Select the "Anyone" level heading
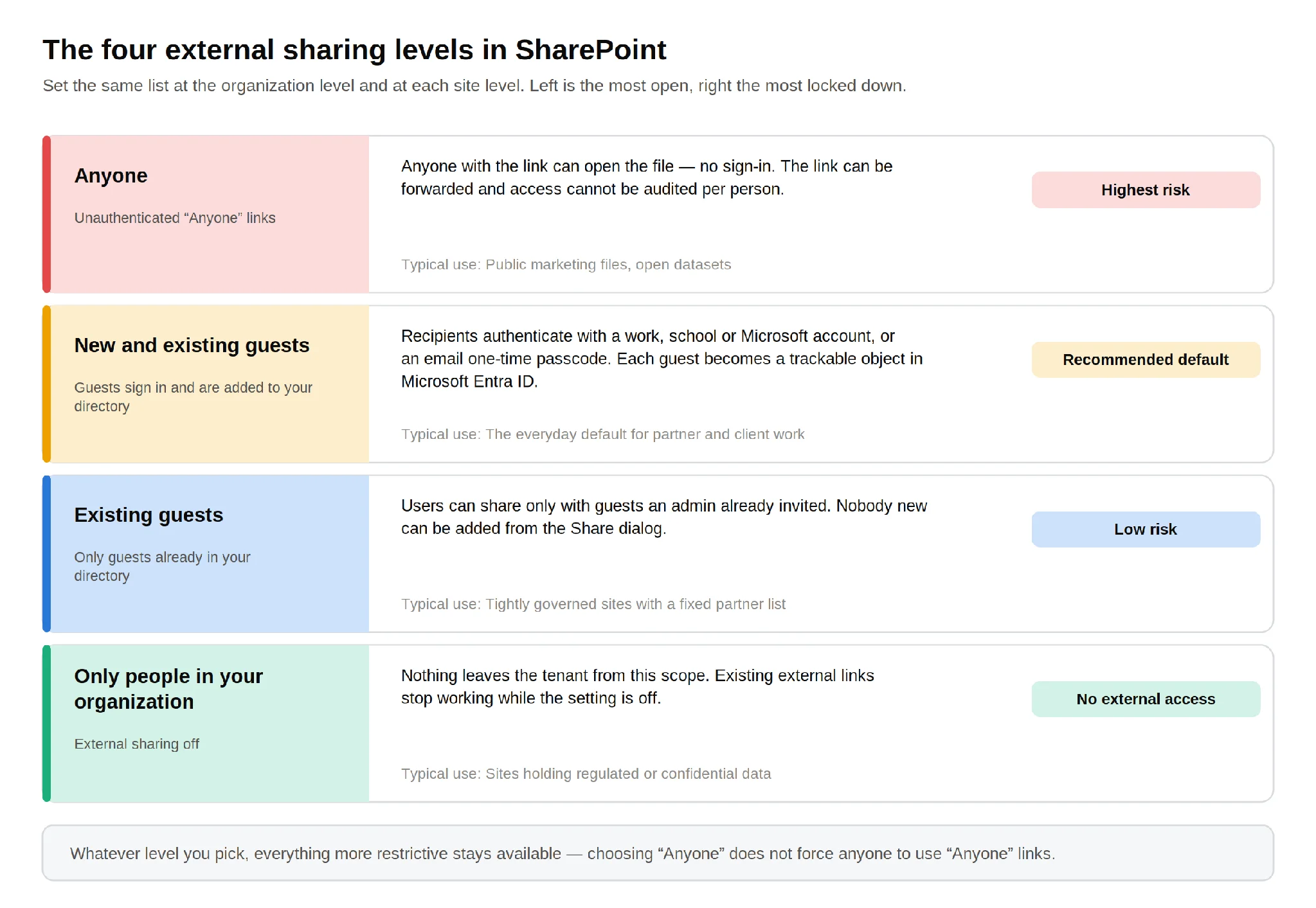Image resolution: width=1316 pixels, height=908 pixels. point(111,175)
